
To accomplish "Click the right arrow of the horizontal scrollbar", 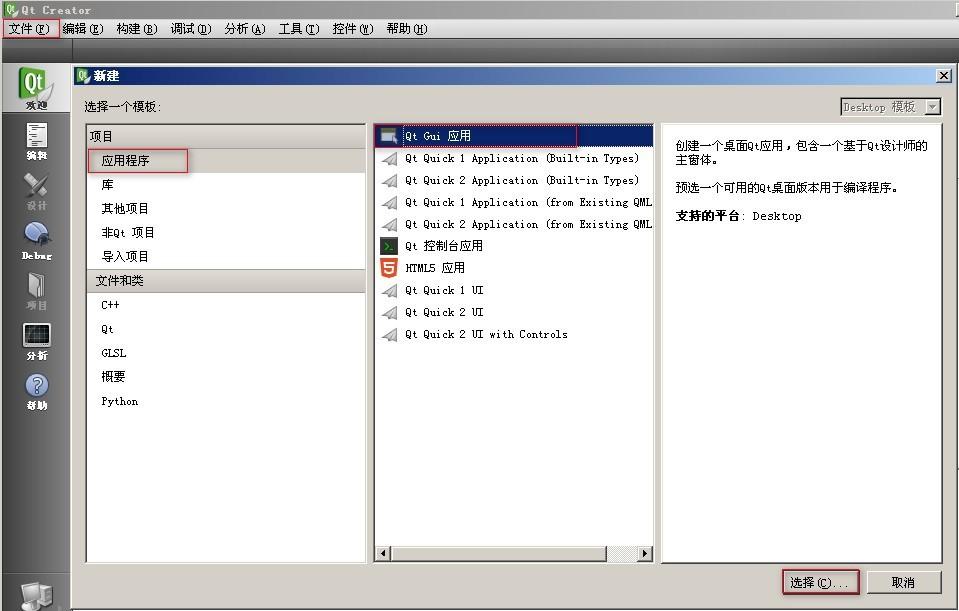I will point(643,551).
